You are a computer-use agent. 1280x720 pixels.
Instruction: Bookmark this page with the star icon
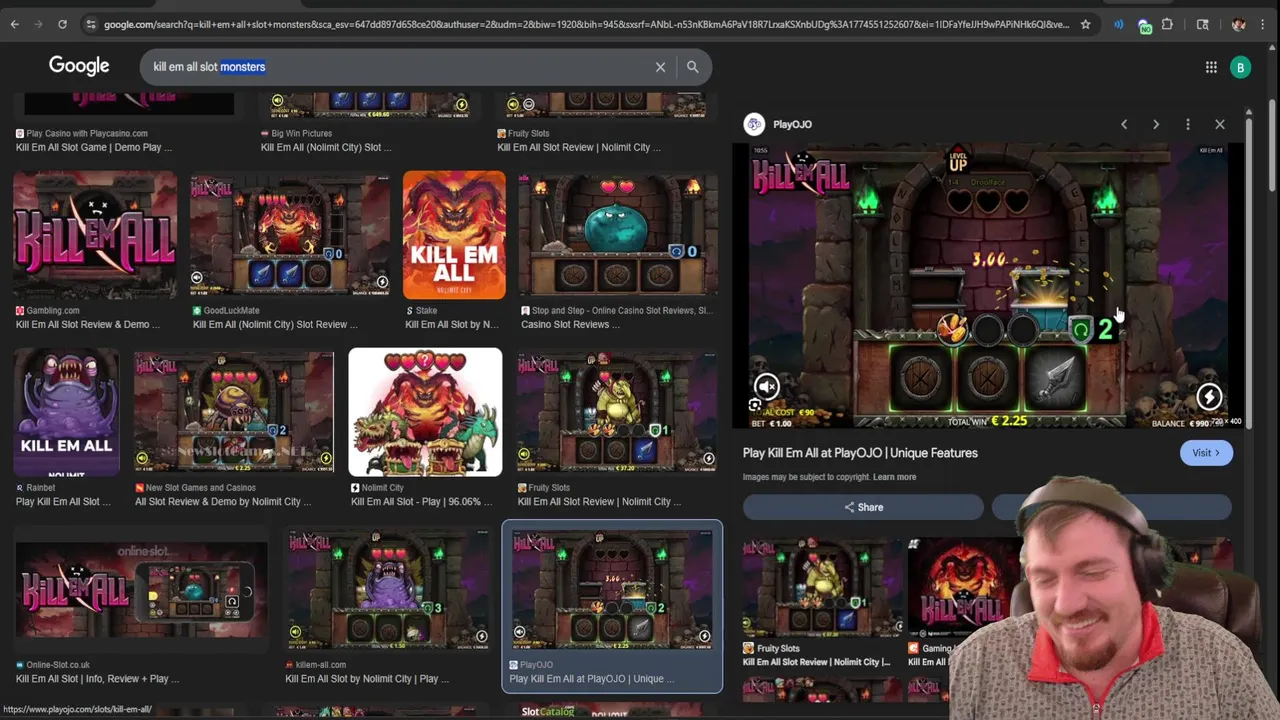click(1085, 24)
